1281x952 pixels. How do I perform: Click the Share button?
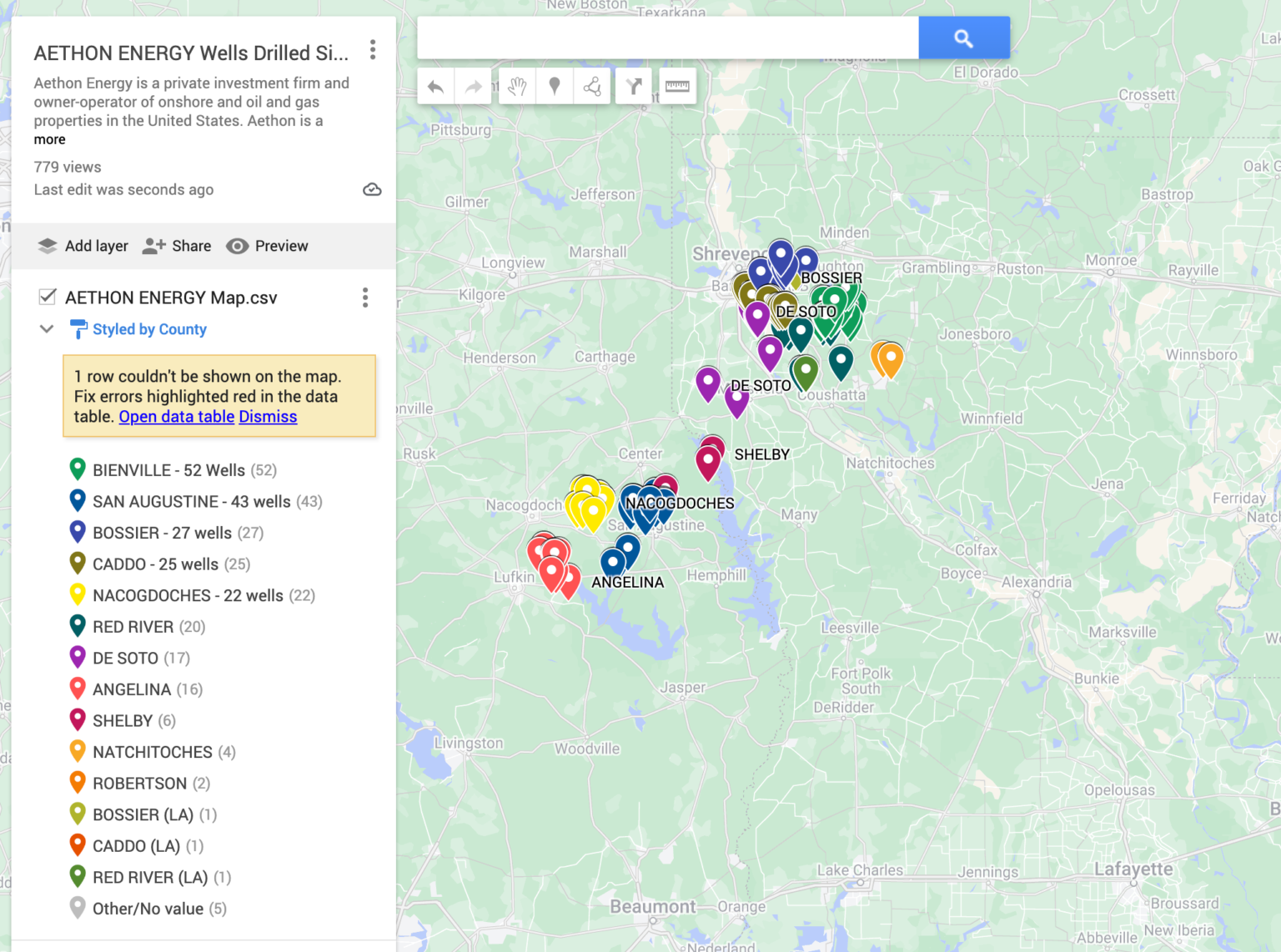tap(177, 246)
